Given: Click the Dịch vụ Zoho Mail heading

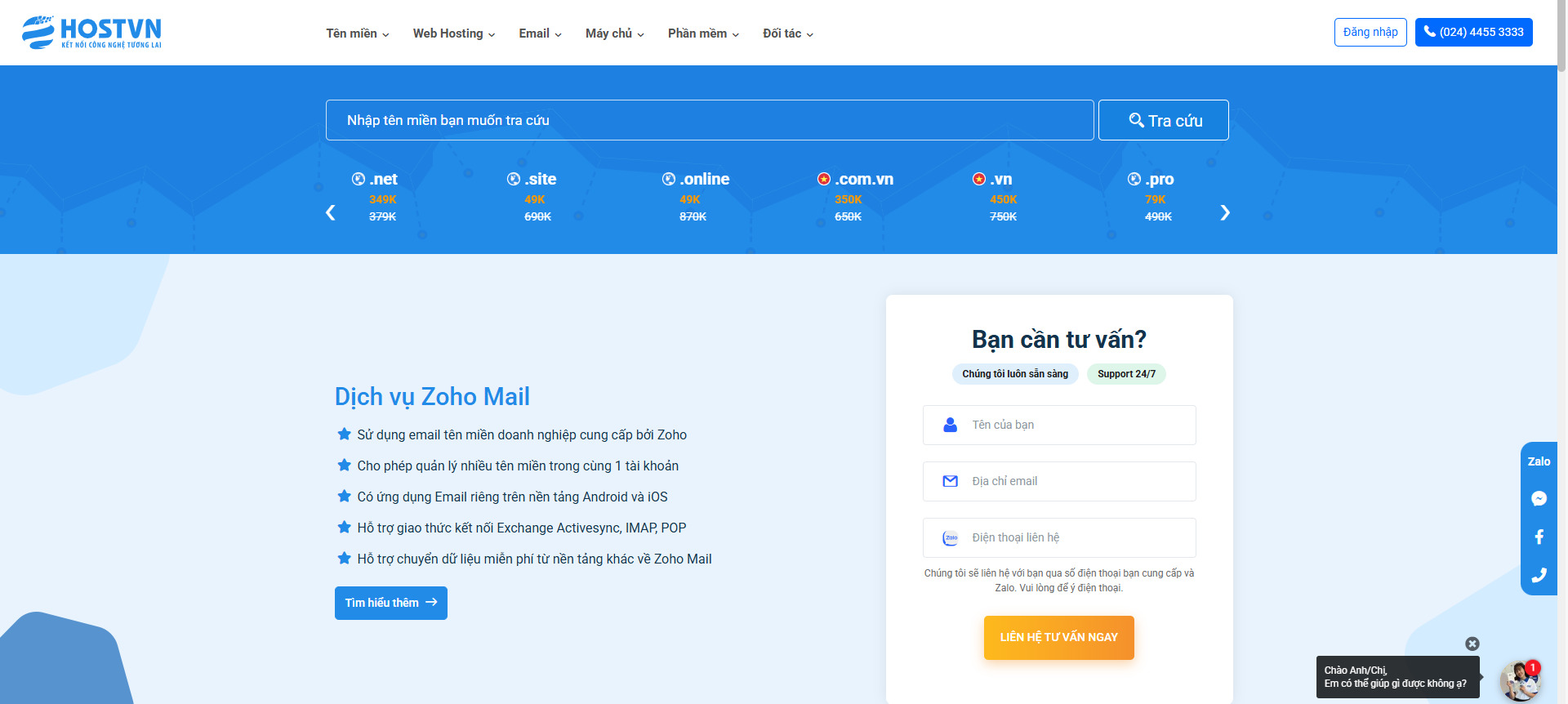Looking at the screenshot, I should tap(432, 396).
